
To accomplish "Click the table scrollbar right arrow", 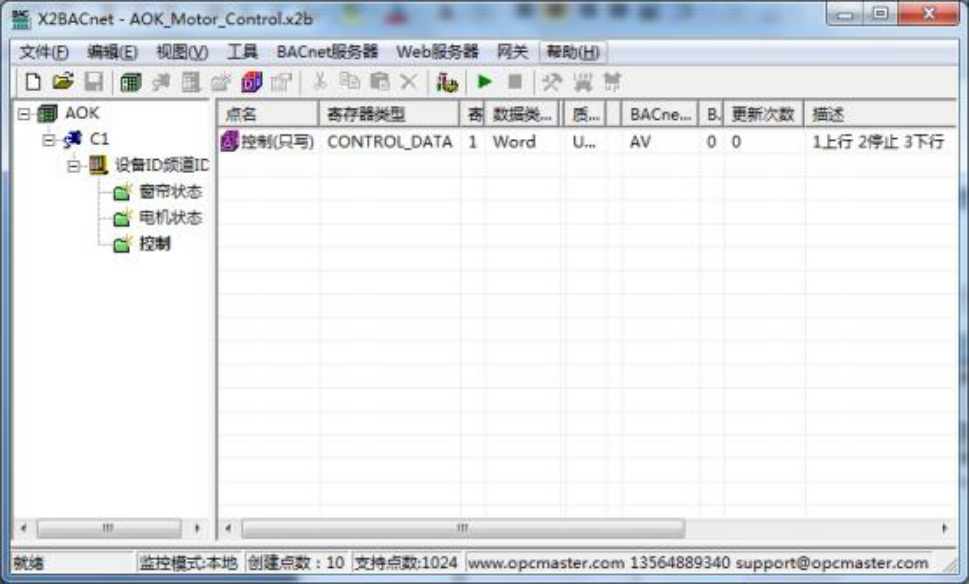I will 944,528.
